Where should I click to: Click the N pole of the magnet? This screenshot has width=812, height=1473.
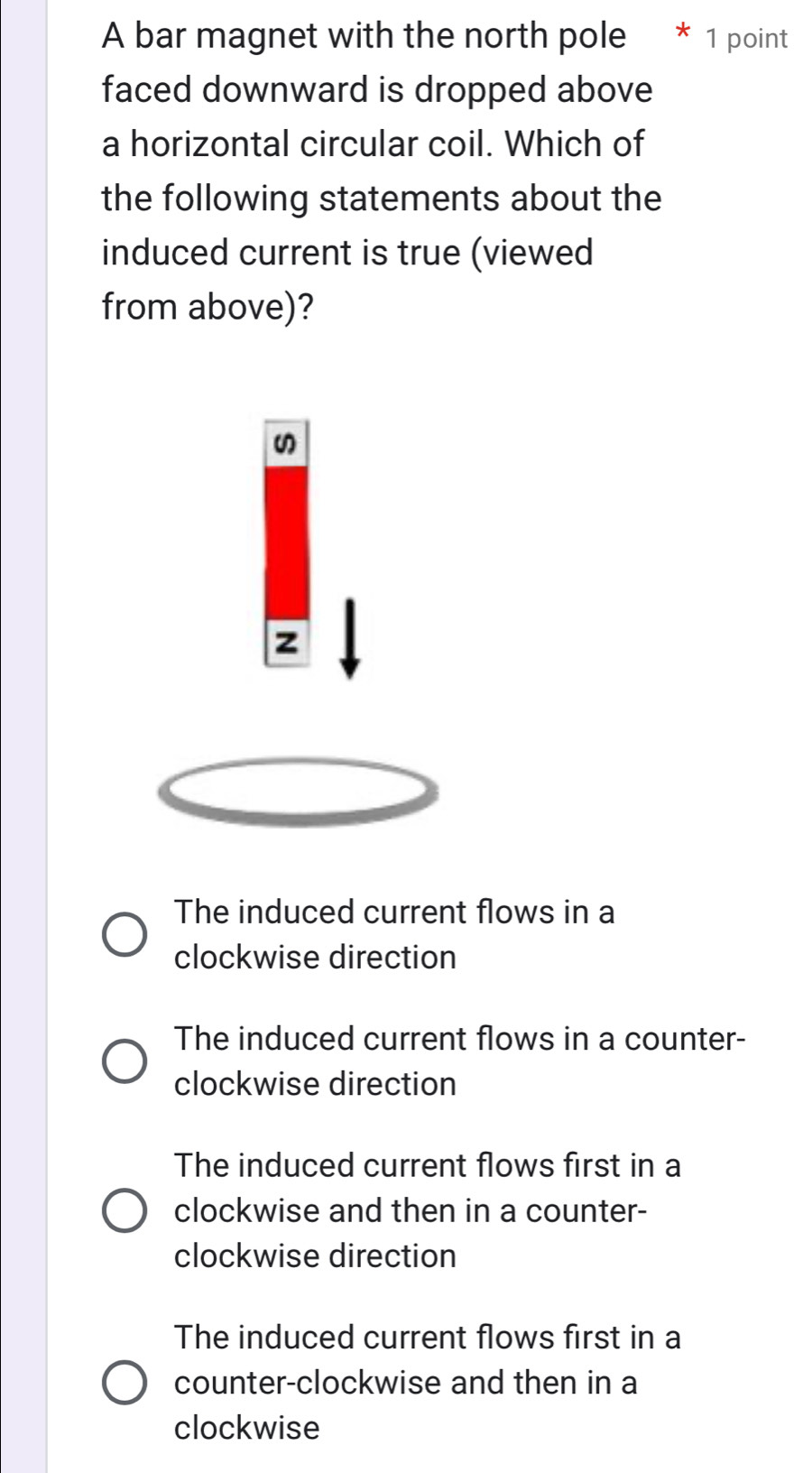[x=287, y=643]
